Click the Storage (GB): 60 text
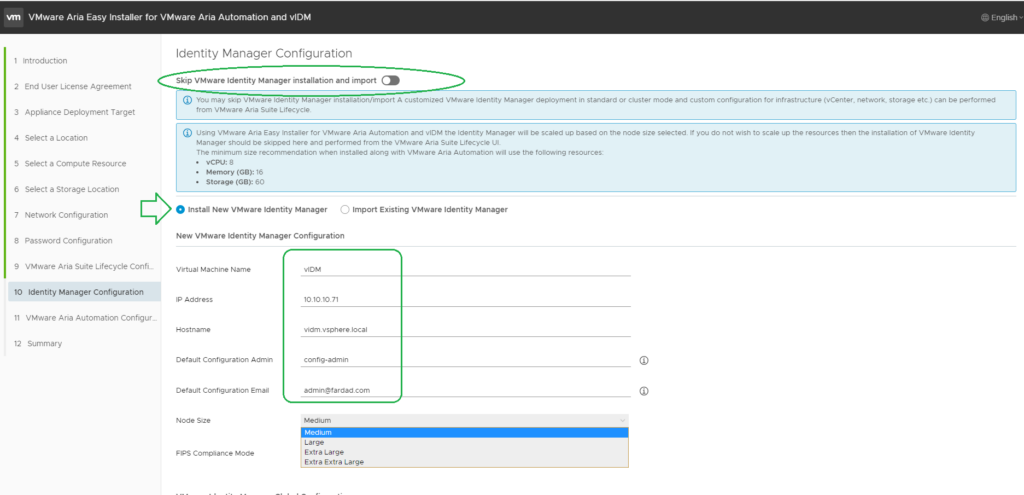The width and height of the screenshot is (1024, 495). (x=235, y=182)
